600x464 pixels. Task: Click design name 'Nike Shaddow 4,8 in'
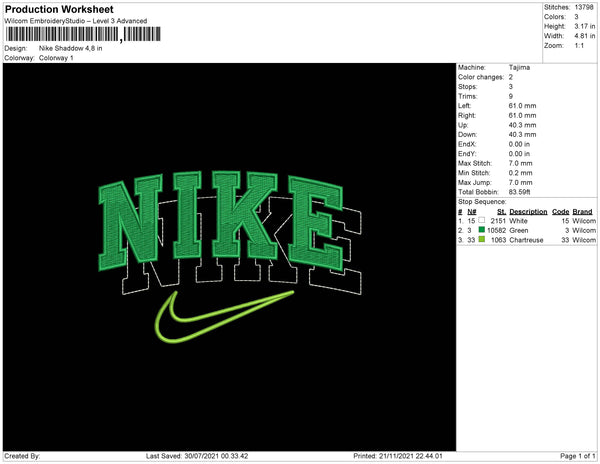pyautogui.click(x=70, y=48)
